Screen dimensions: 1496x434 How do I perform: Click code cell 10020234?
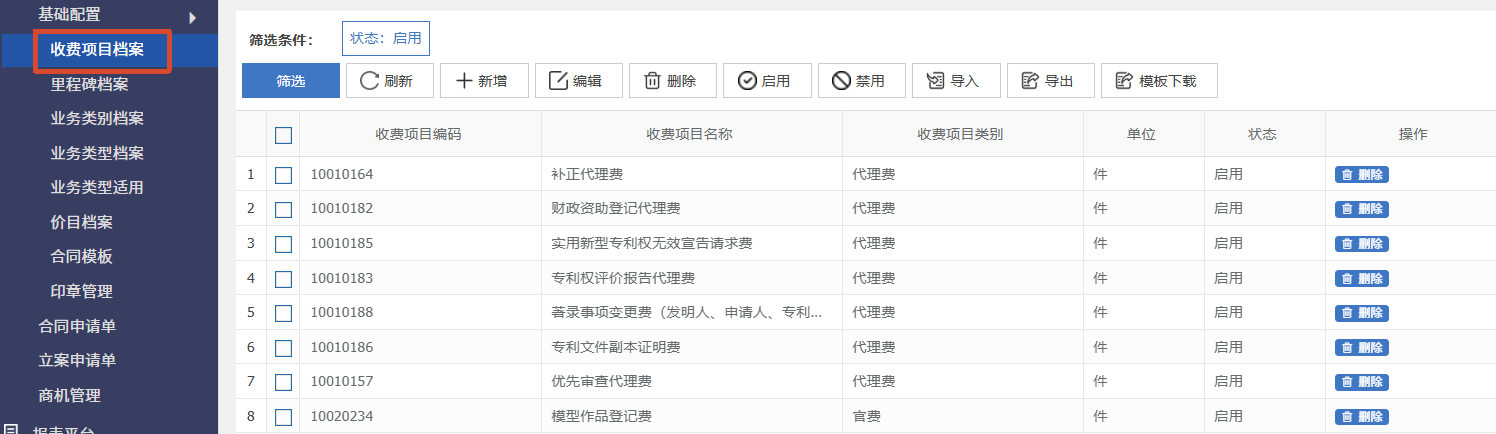click(420, 416)
